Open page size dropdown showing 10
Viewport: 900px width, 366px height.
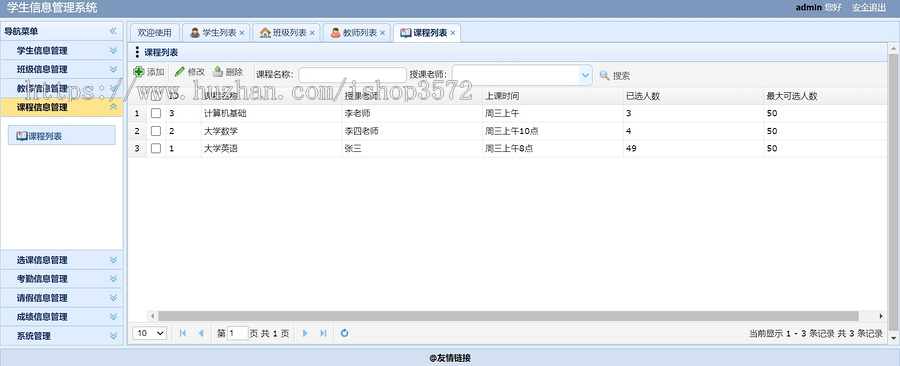pyautogui.click(x=150, y=333)
